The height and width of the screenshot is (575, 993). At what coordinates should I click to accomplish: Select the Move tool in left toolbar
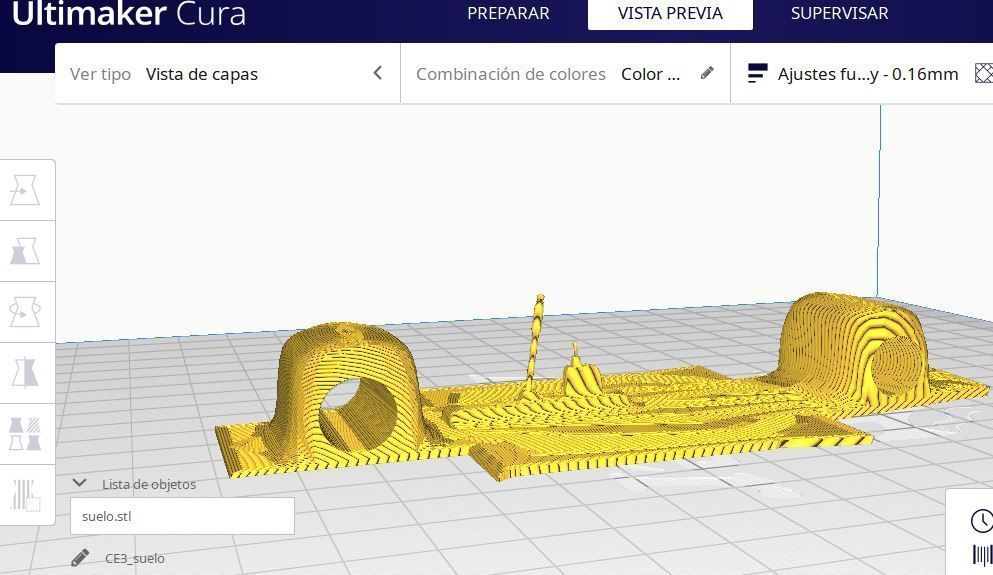click(x=25, y=190)
